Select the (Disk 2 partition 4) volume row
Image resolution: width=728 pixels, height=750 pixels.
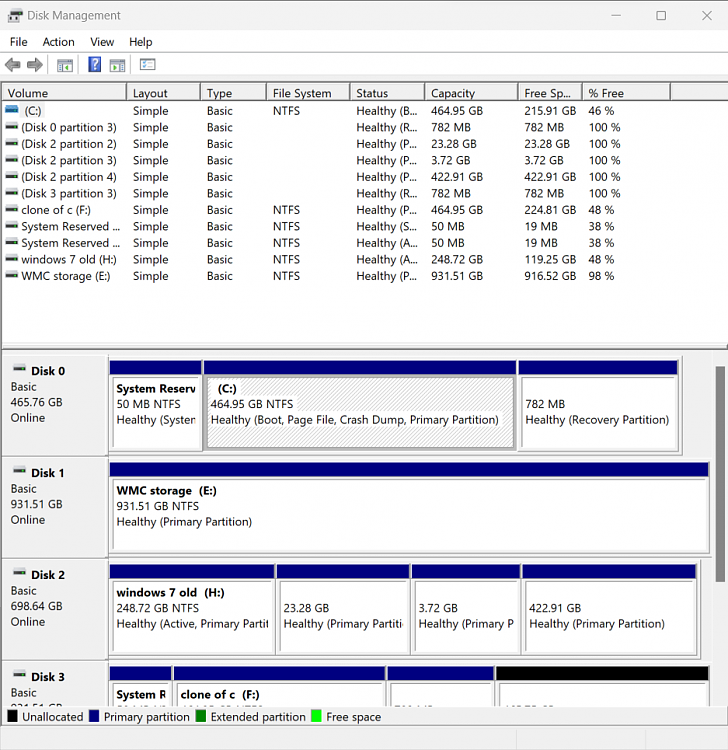point(337,176)
